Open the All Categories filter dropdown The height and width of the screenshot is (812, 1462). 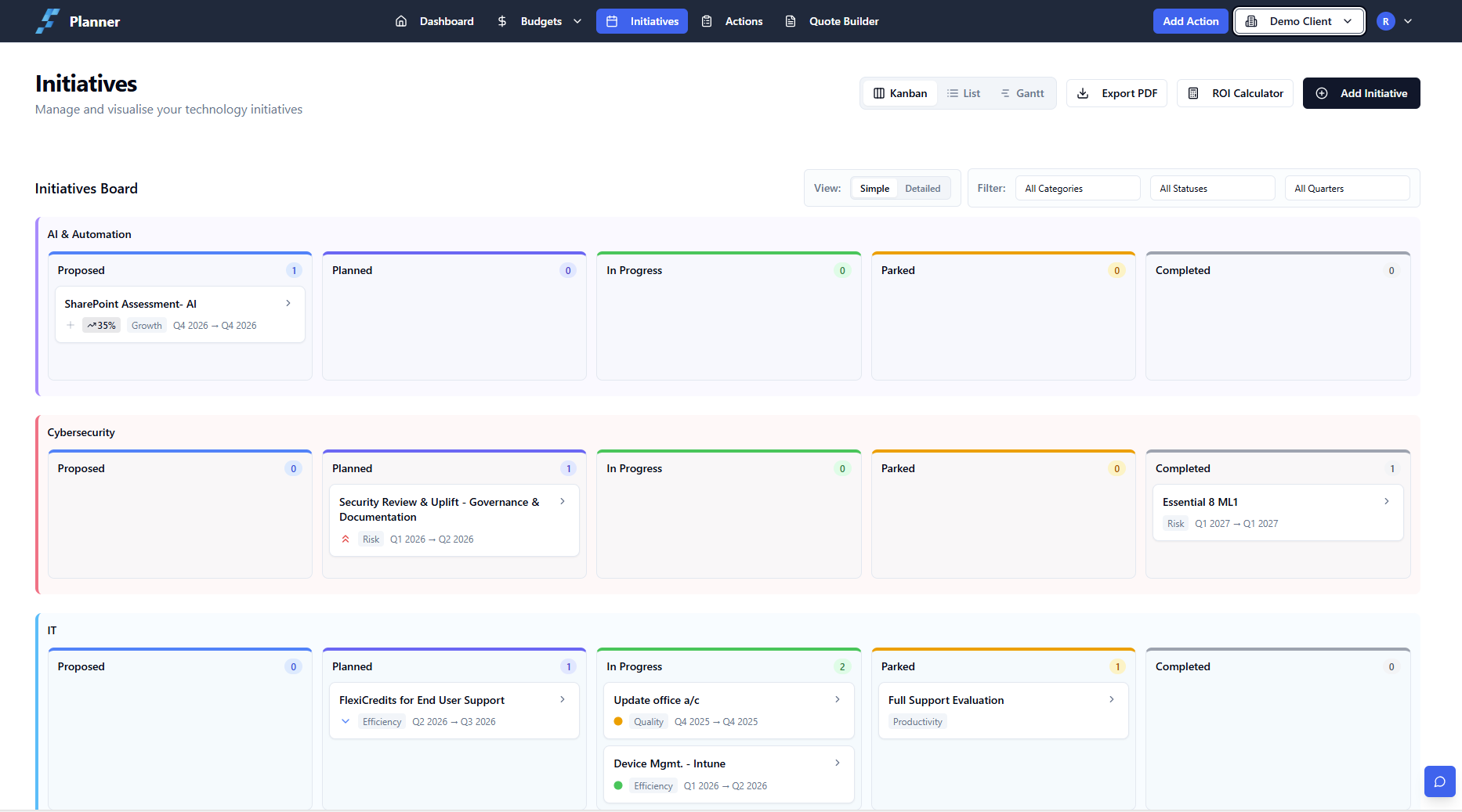pos(1077,188)
